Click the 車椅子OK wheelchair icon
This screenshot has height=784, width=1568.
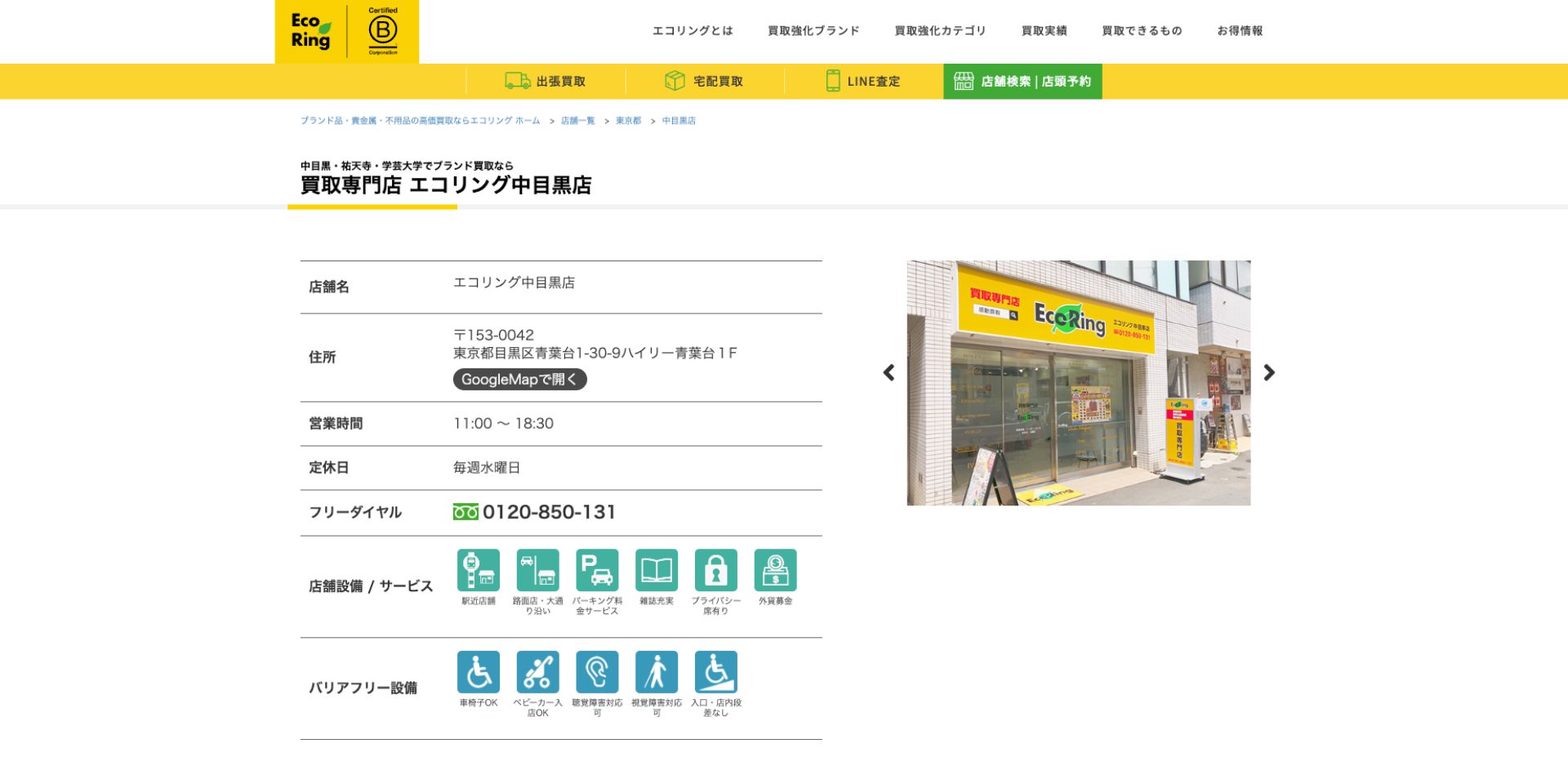click(479, 672)
